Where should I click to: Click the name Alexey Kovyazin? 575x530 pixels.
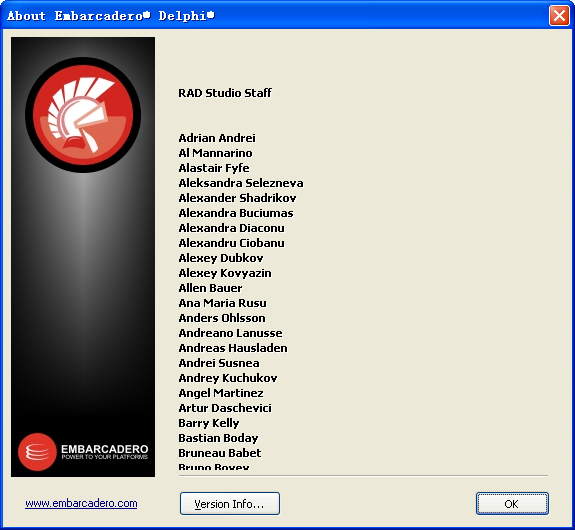point(225,273)
